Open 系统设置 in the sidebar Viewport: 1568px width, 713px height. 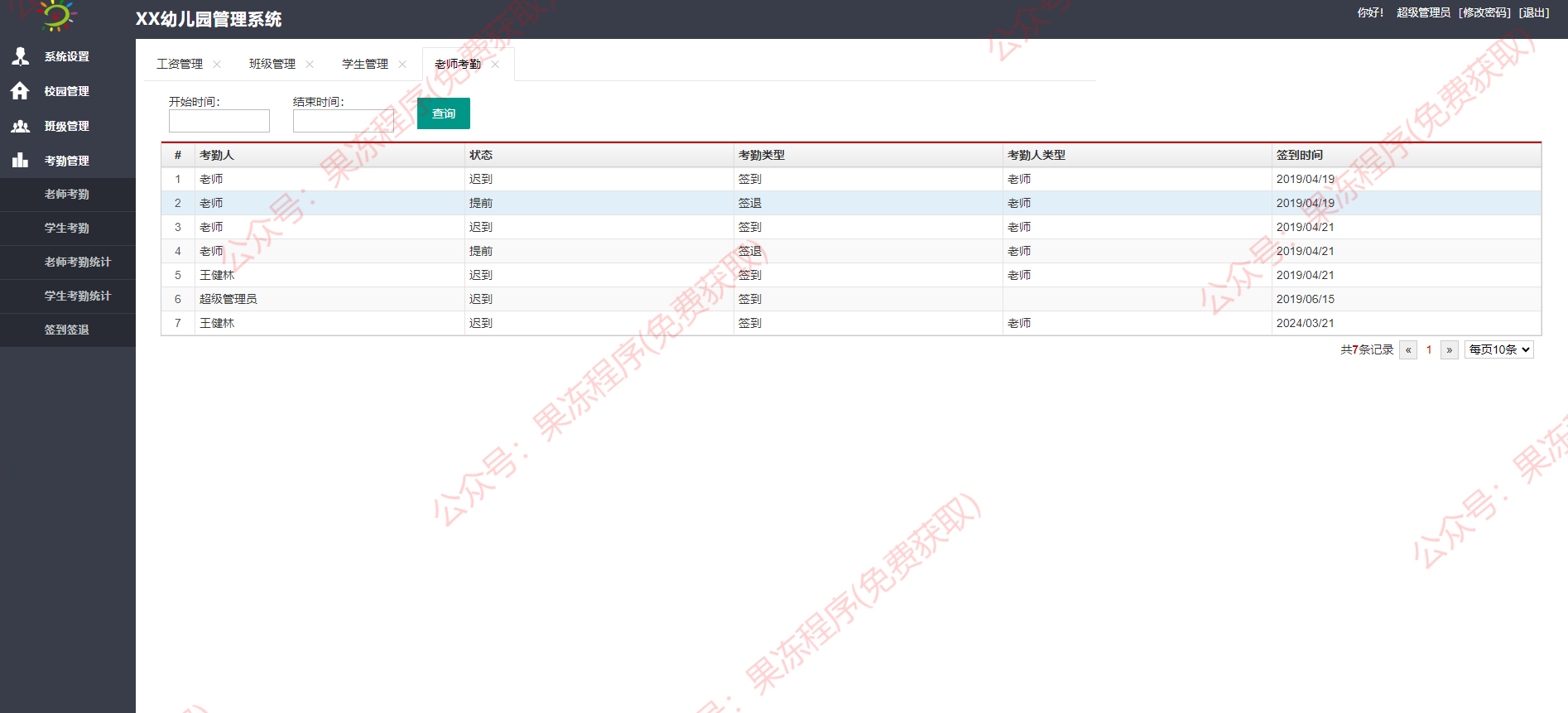tap(67, 56)
